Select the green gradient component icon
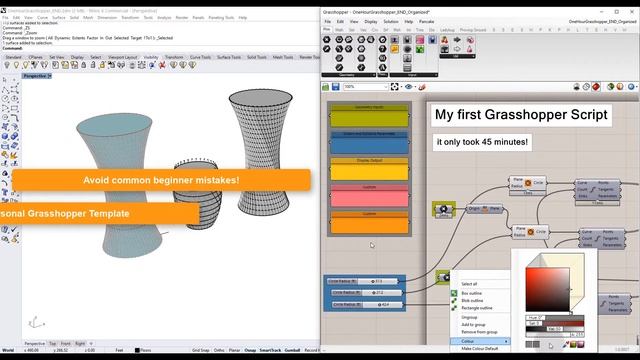Screen dimensions: 640x360 click(420, 49)
